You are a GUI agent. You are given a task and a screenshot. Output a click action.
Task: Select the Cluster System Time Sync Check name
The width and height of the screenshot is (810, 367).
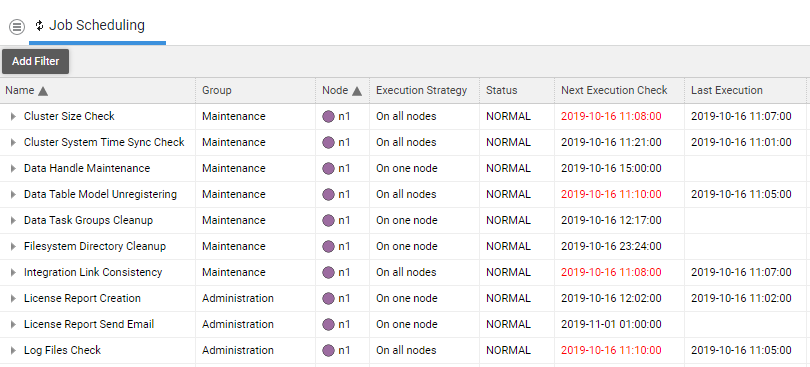pyautogui.click(x=104, y=142)
